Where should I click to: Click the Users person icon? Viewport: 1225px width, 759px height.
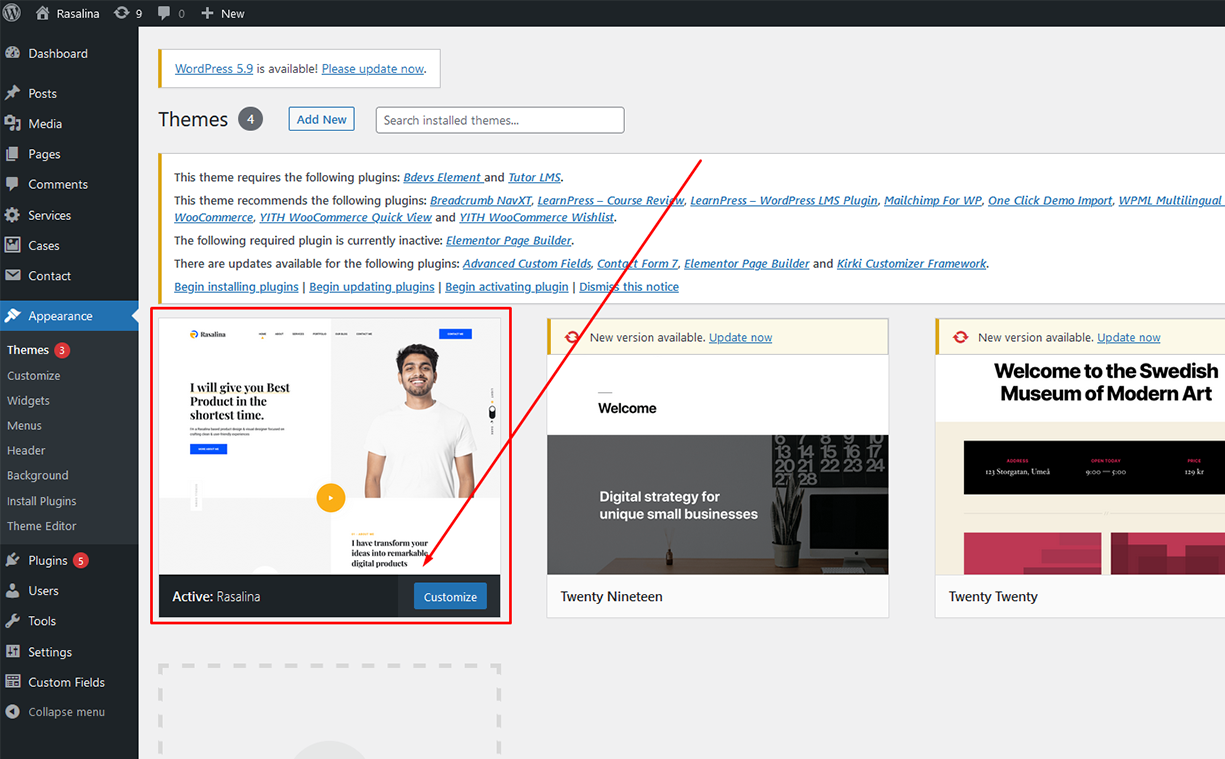pyautogui.click(x=13, y=590)
